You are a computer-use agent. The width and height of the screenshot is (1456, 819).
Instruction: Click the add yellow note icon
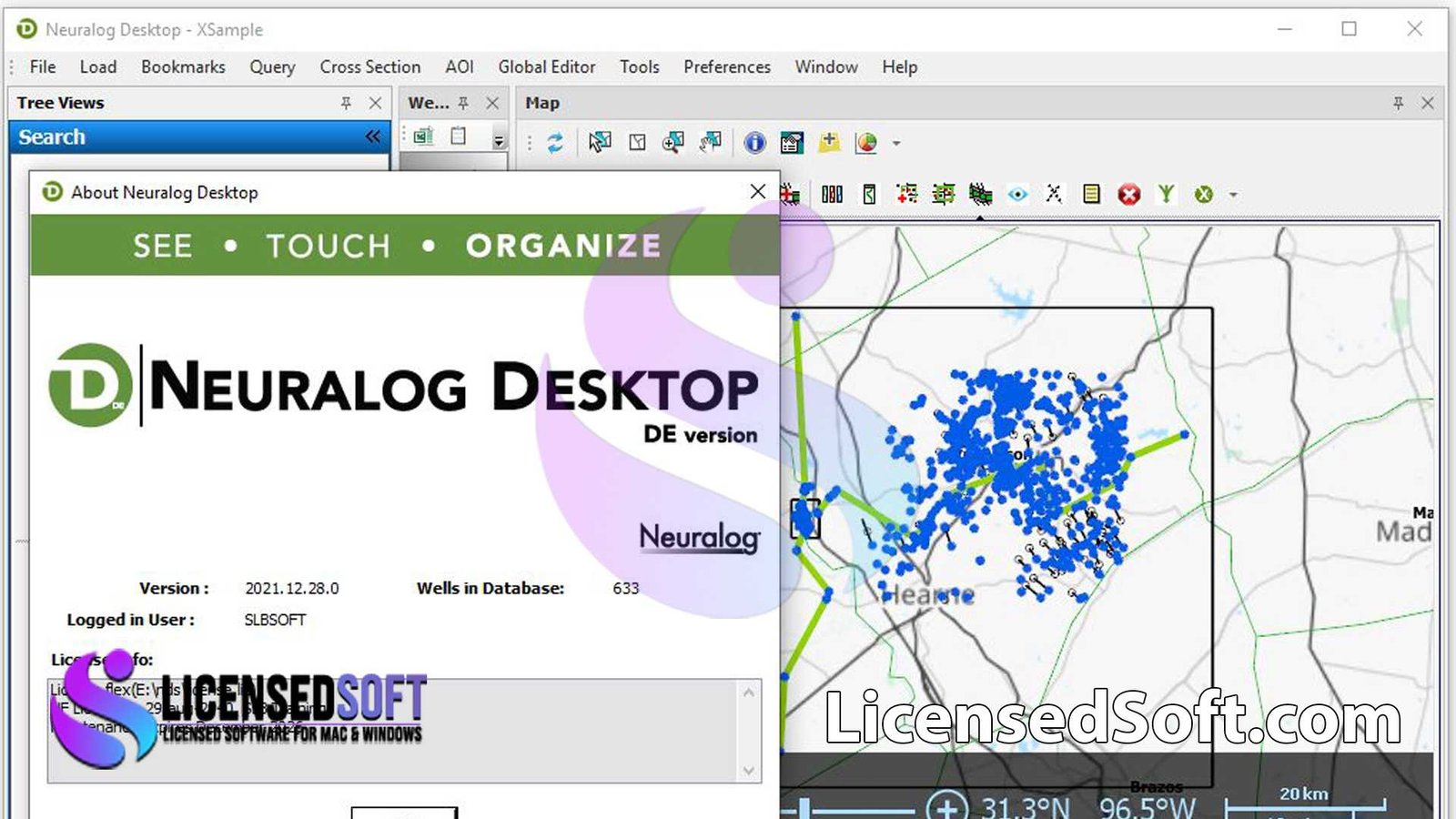(x=829, y=142)
